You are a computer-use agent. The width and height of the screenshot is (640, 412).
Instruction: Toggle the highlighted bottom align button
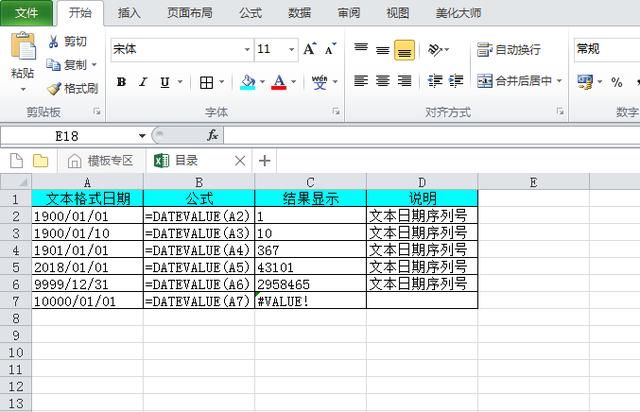(404, 50)
